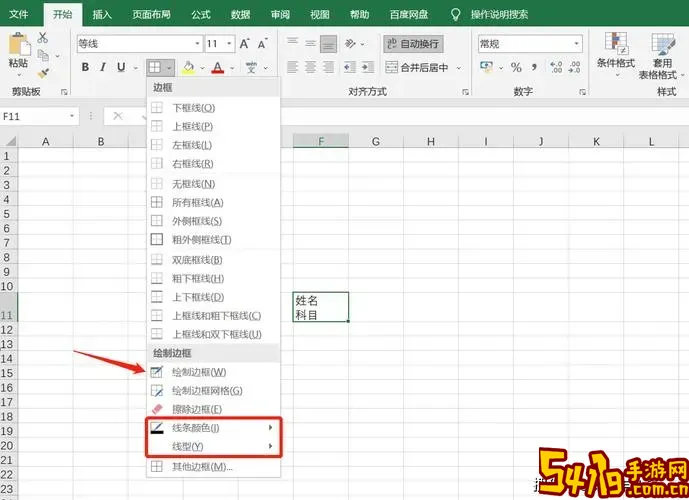Toggle Italic formatting
This screenshot has height=500, width=689.
(103, 67)
